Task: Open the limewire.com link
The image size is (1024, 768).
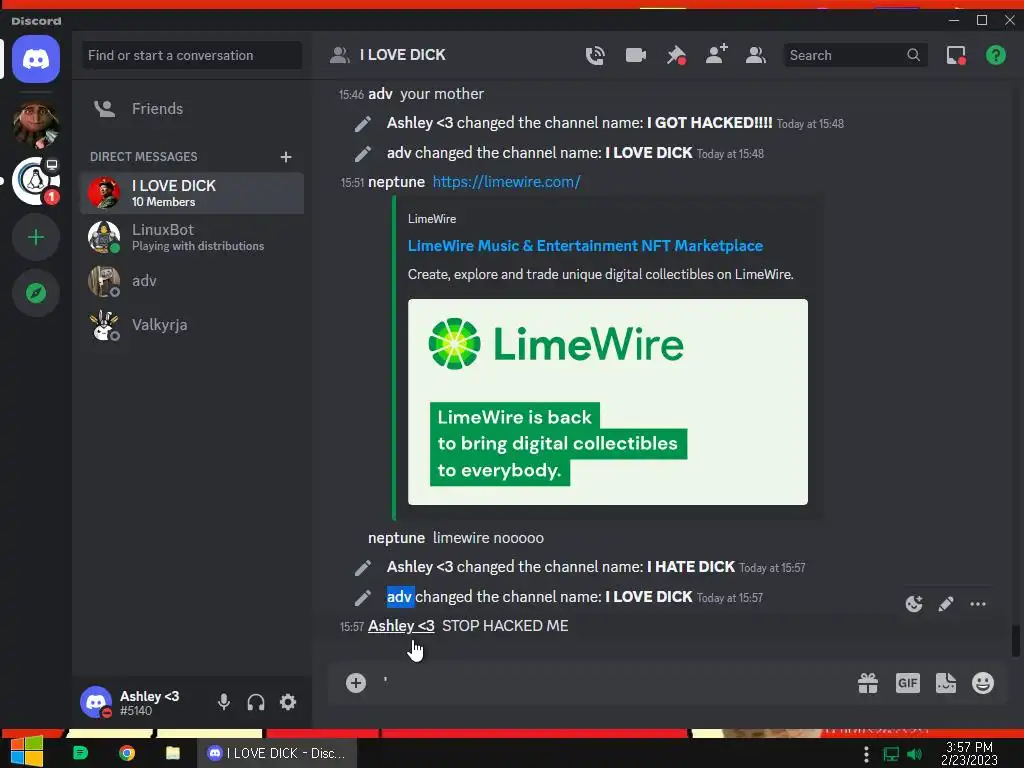Action: coord(507,182)
